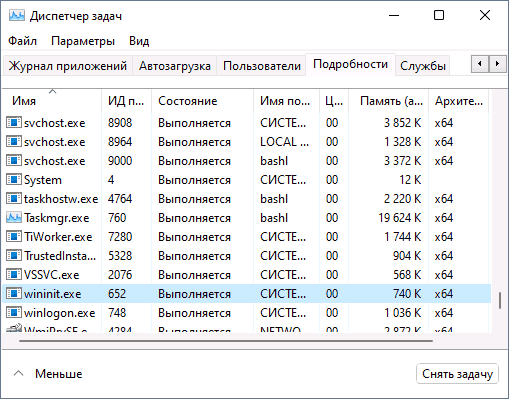Click PID value 4764
Image resolution: width=509 pixels, height=399 pixels.
point(120,199)
